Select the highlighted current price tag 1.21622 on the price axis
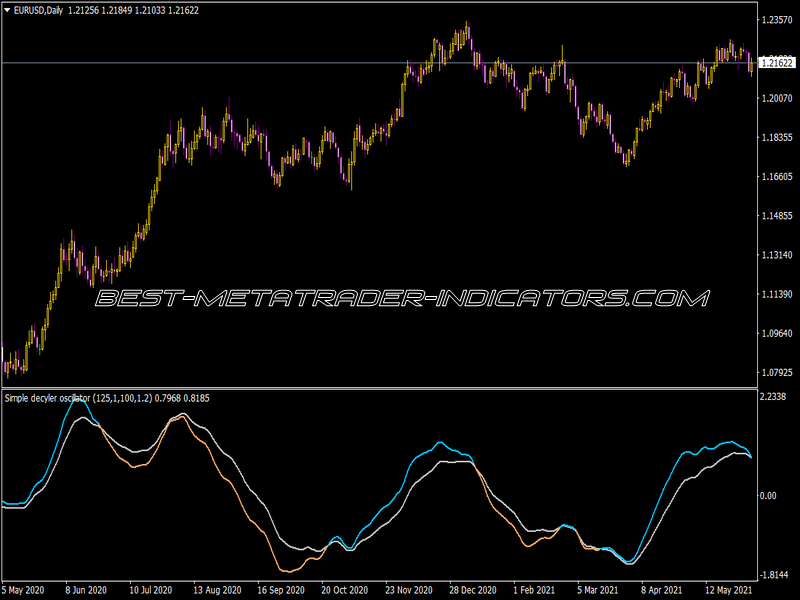The image size is (800, 600). (x=777, y=63)
